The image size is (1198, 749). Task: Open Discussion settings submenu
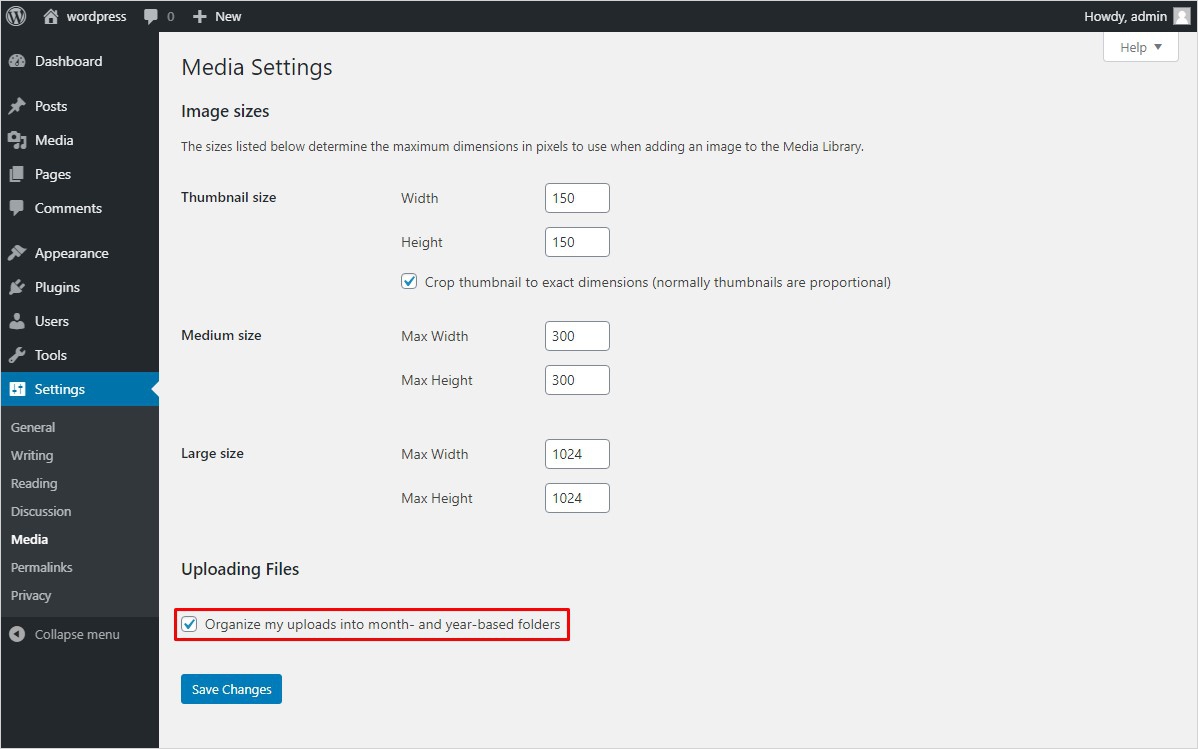click(41, 511)
